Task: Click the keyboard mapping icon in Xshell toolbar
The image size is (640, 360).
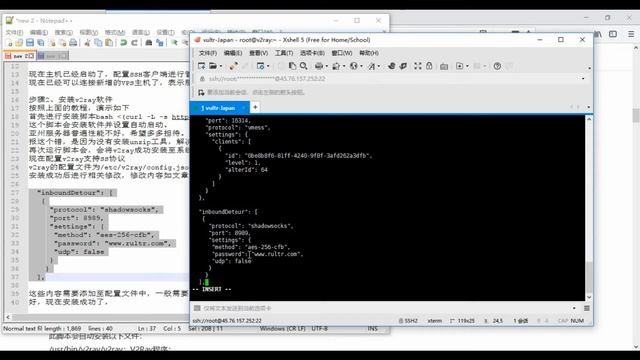Action: [x=444, y=66]
